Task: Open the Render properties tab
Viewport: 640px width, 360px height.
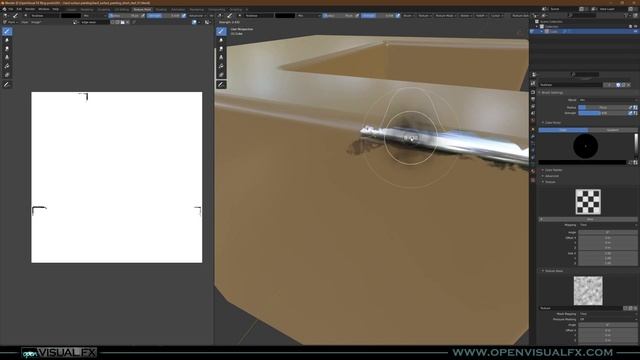Action: tap(533, 92)
